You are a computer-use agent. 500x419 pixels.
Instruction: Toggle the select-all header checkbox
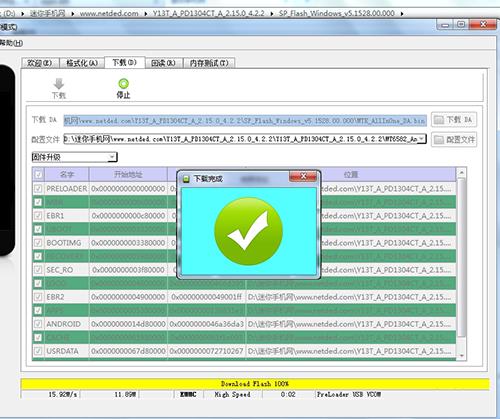(x=38, y=174)
